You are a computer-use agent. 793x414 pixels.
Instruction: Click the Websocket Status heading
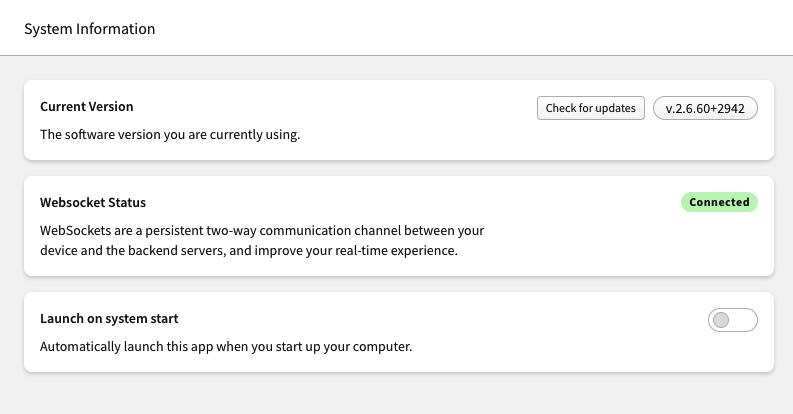click(93, 203)
